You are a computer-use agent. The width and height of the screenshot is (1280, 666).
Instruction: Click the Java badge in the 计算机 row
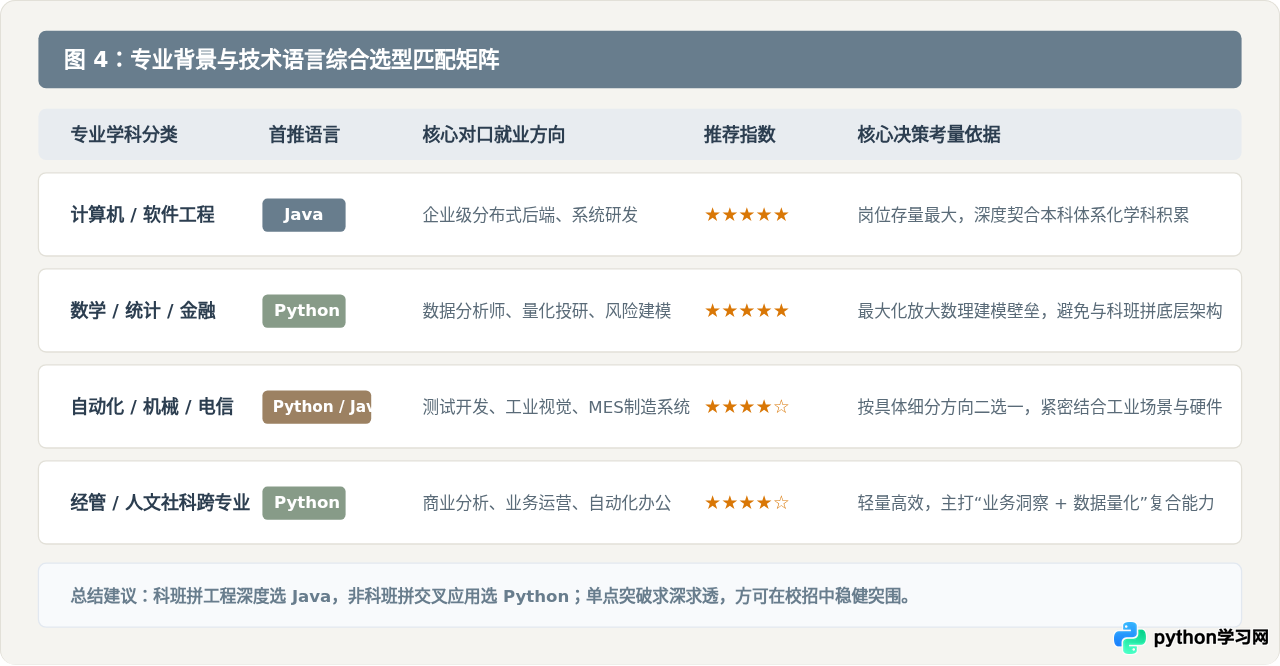(304, 215)
